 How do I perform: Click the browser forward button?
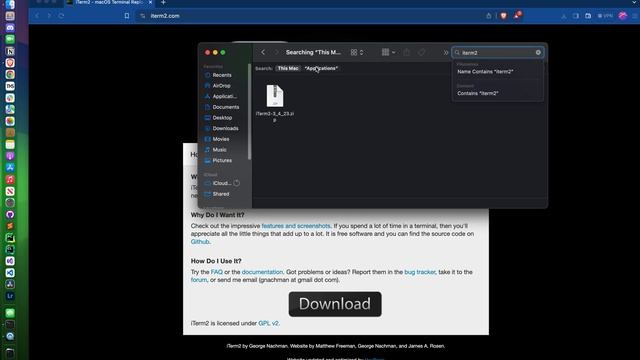pos(49,16)
